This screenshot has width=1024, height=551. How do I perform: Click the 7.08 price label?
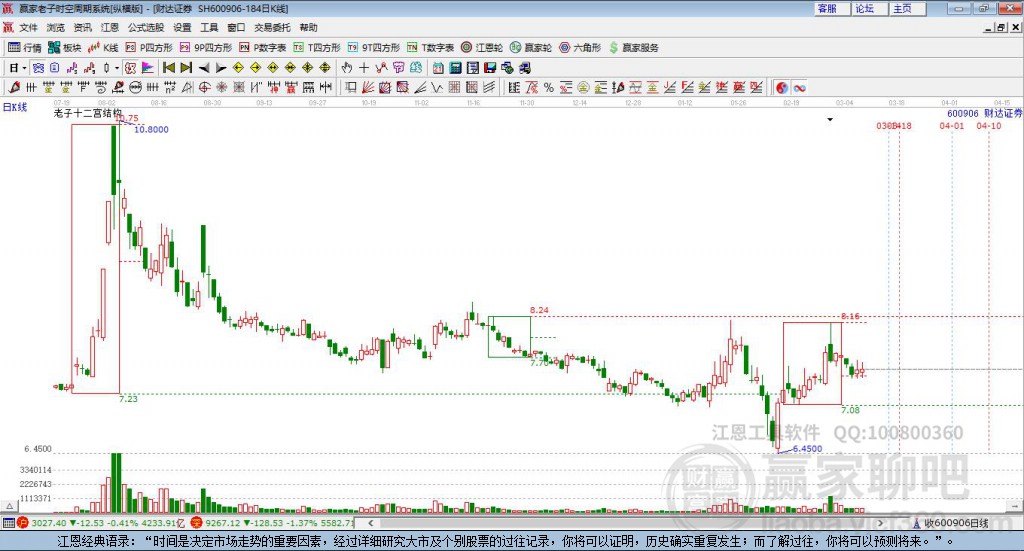click(x=850, y=410)
